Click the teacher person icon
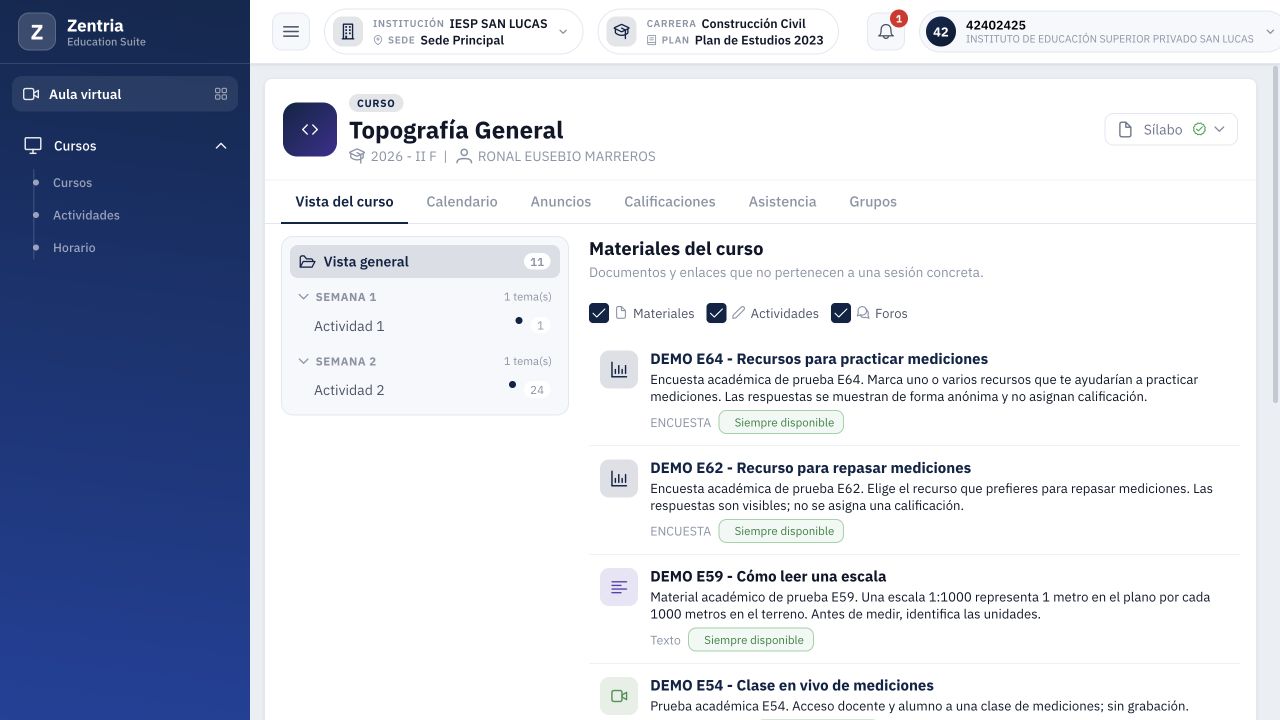Screen dimensions: 1280x720 coord(464,156)
